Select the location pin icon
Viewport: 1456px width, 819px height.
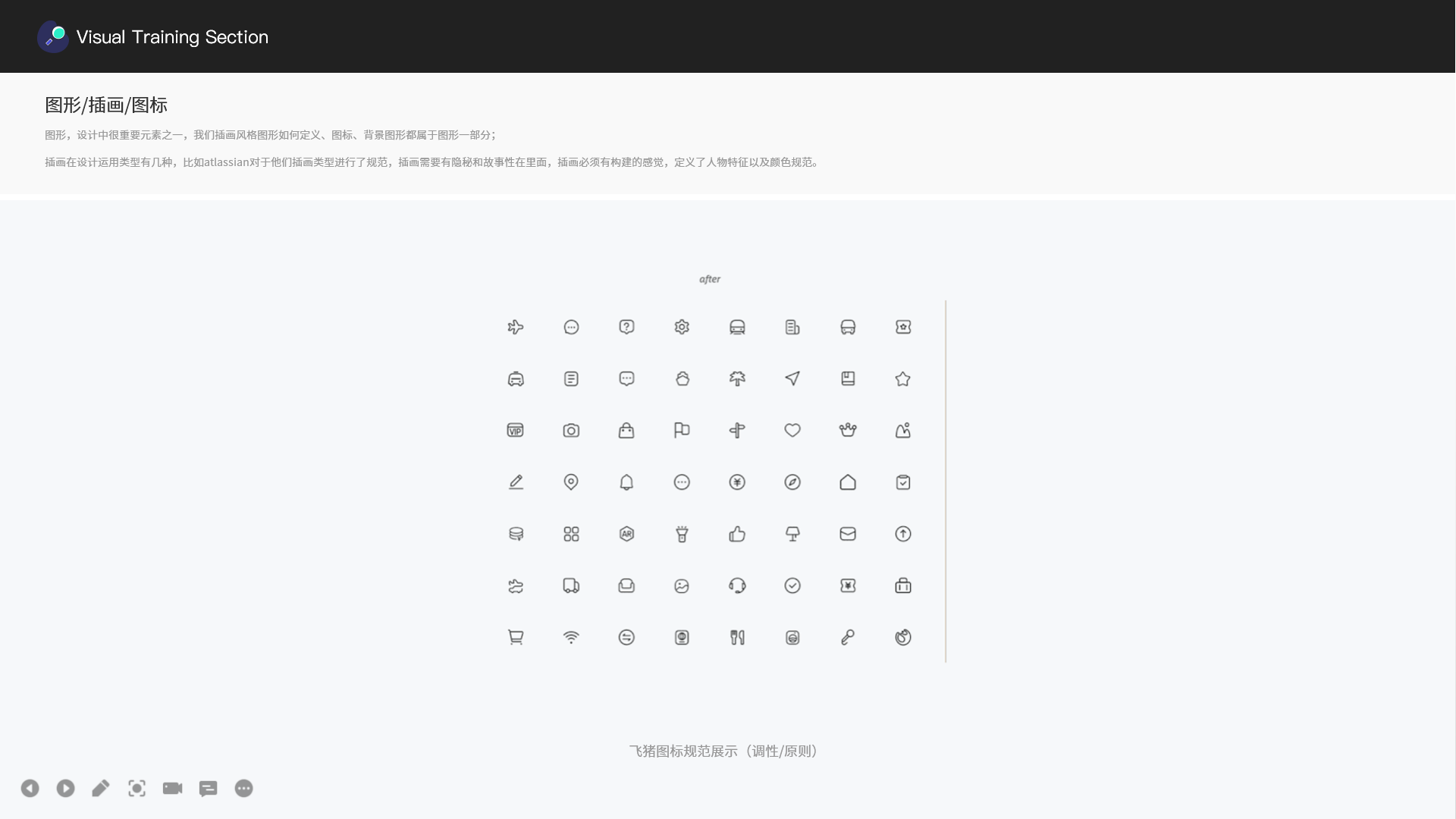[571, 482]
